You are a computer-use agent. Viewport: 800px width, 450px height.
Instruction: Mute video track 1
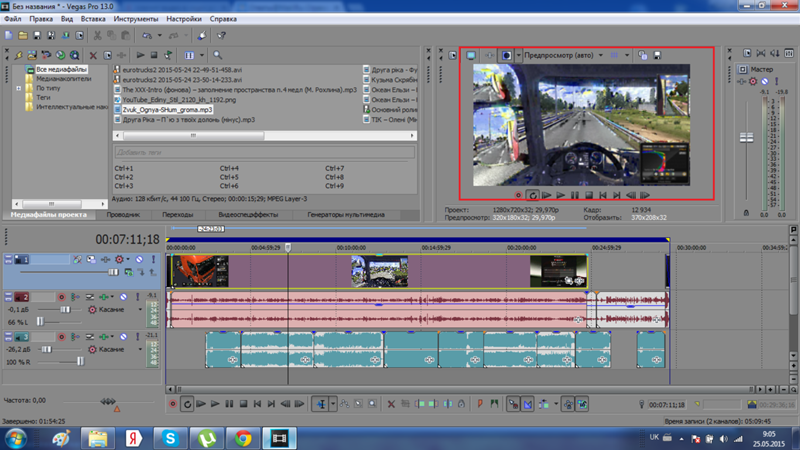[139, 260]
